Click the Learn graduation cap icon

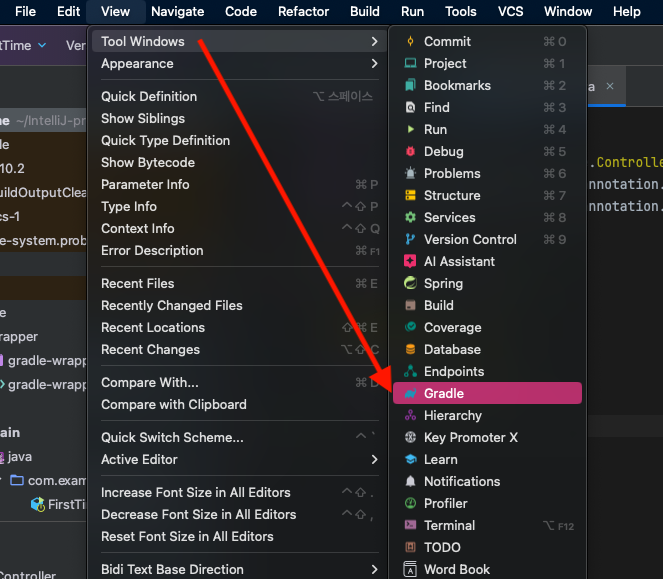point(410,459)
